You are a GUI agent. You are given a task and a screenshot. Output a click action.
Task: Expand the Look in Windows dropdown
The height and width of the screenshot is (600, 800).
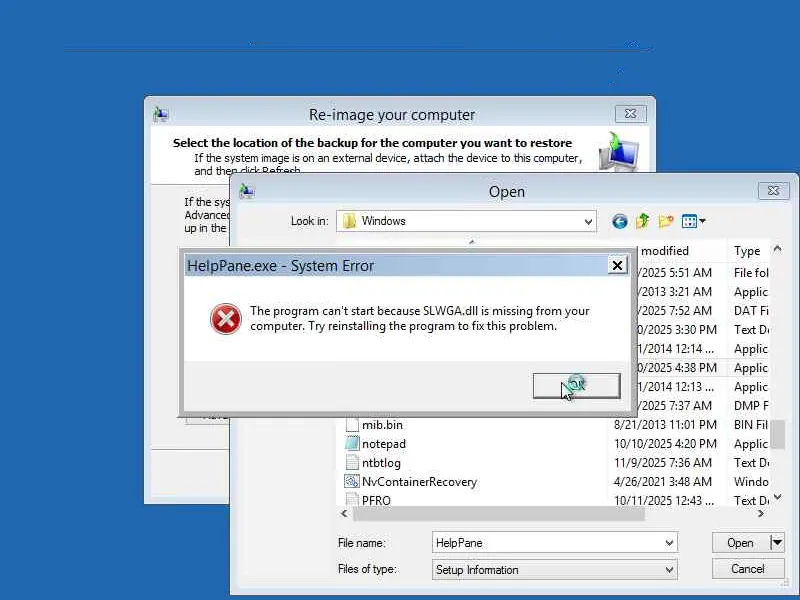[588, 221]
